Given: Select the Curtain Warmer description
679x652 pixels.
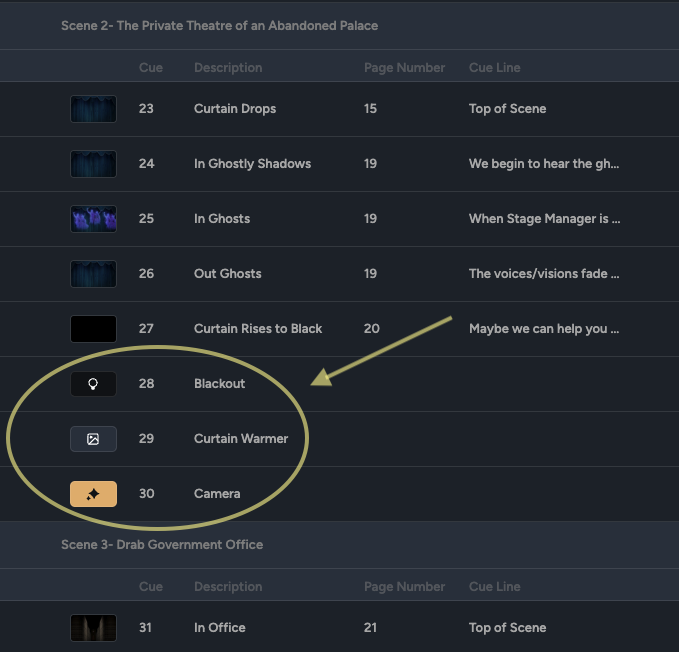Looking at the screenshot, I should [x=241, y=439].
